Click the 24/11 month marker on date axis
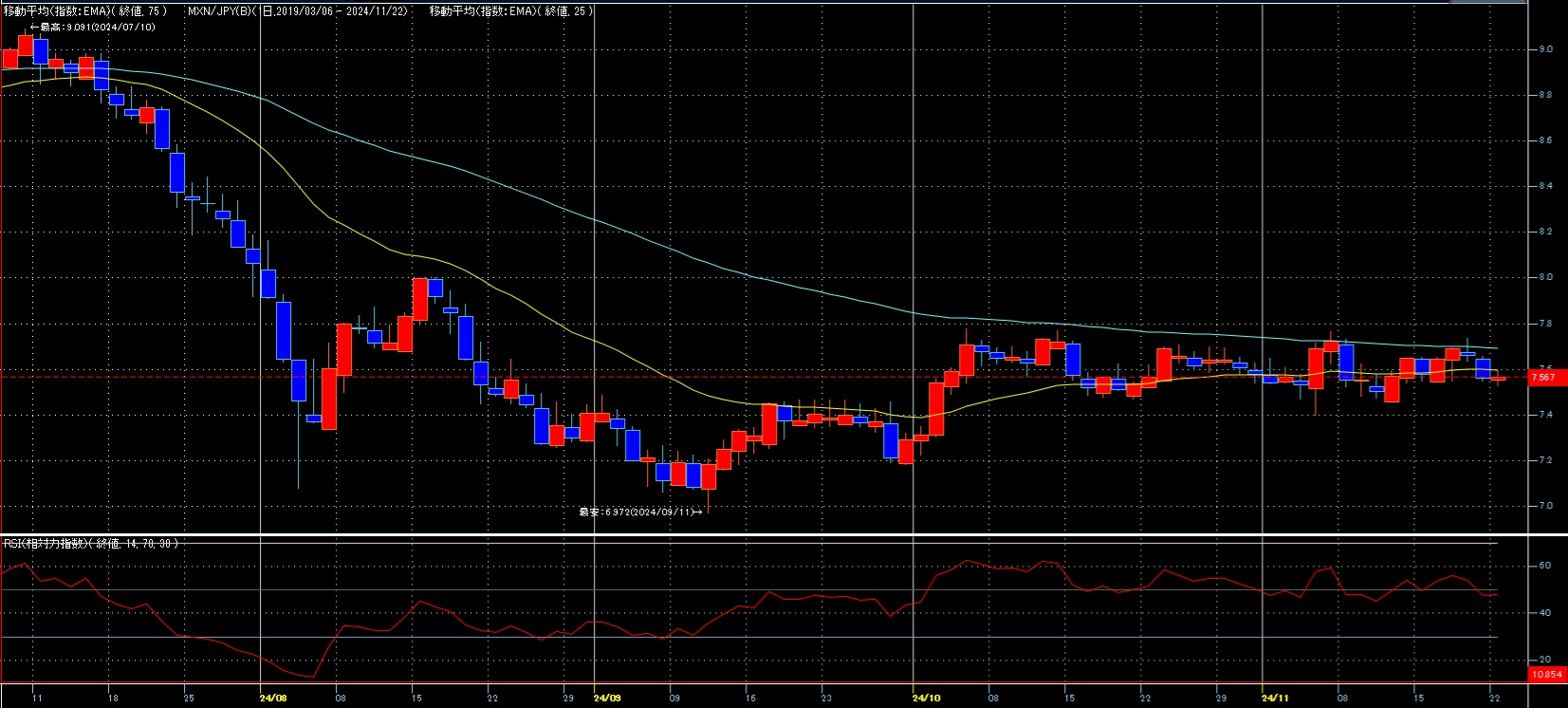This screenshot has width=1568, height=708. [1276, 699]
